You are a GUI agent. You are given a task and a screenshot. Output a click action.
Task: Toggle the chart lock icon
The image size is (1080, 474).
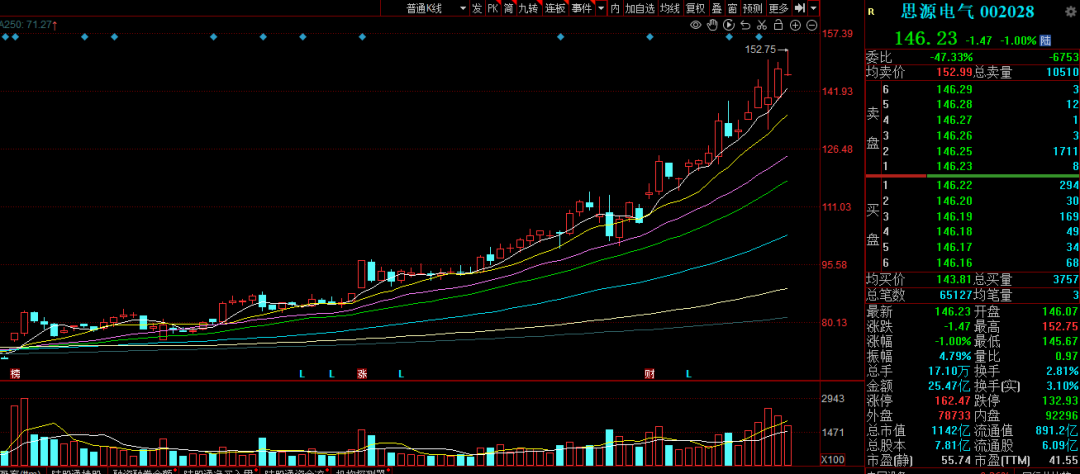pos(778,25)
